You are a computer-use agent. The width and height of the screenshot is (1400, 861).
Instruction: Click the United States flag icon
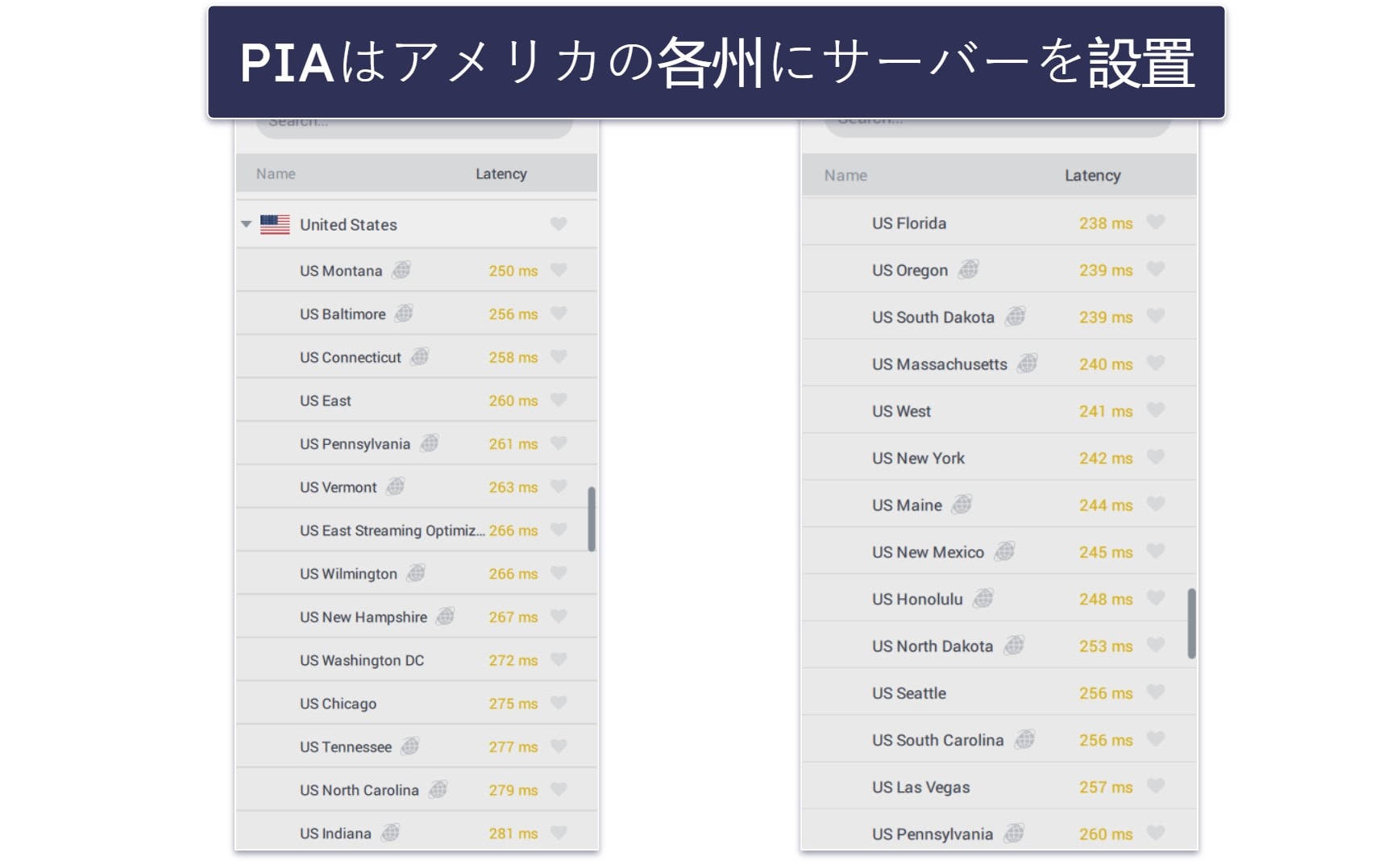click(x=275, y=224)
